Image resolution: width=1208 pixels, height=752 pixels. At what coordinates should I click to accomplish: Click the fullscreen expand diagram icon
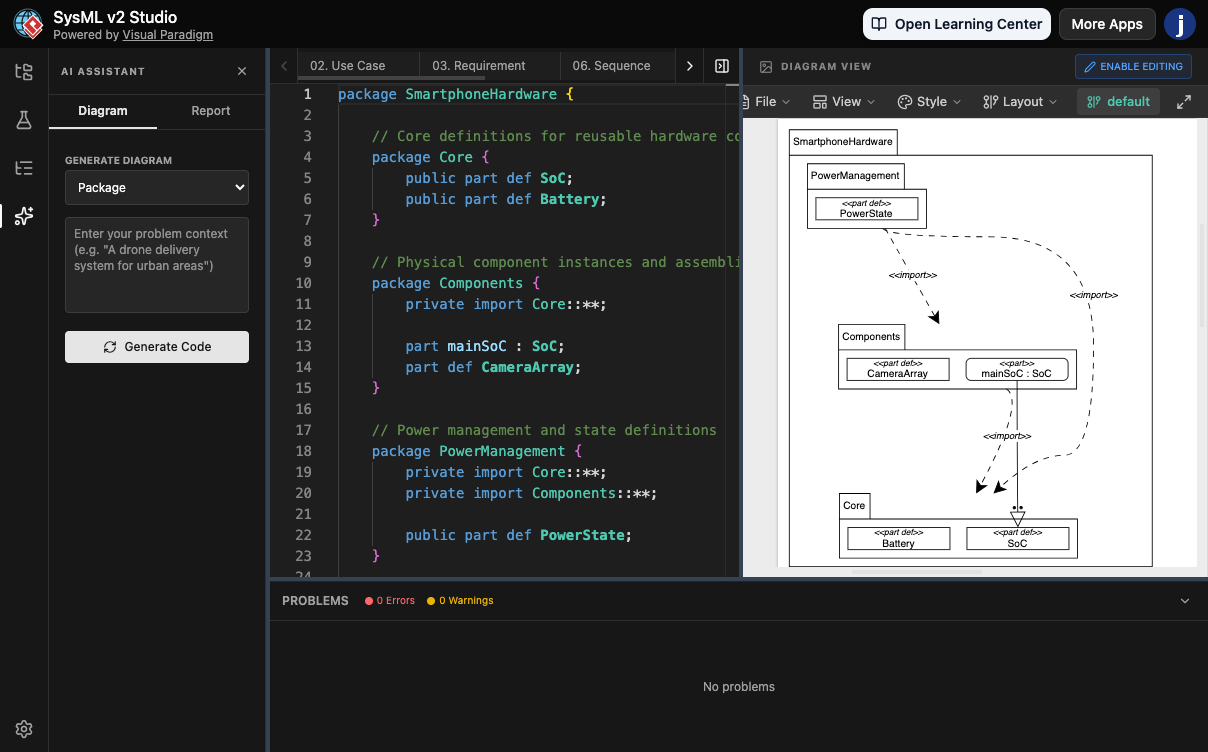coord(1184,102)
